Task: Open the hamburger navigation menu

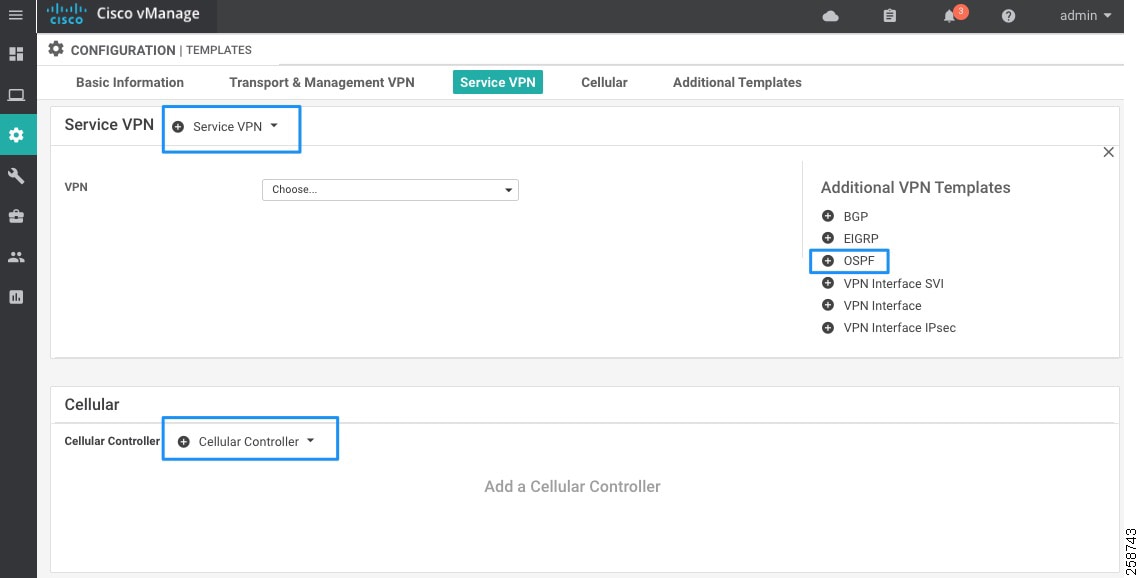Action: 15,15
